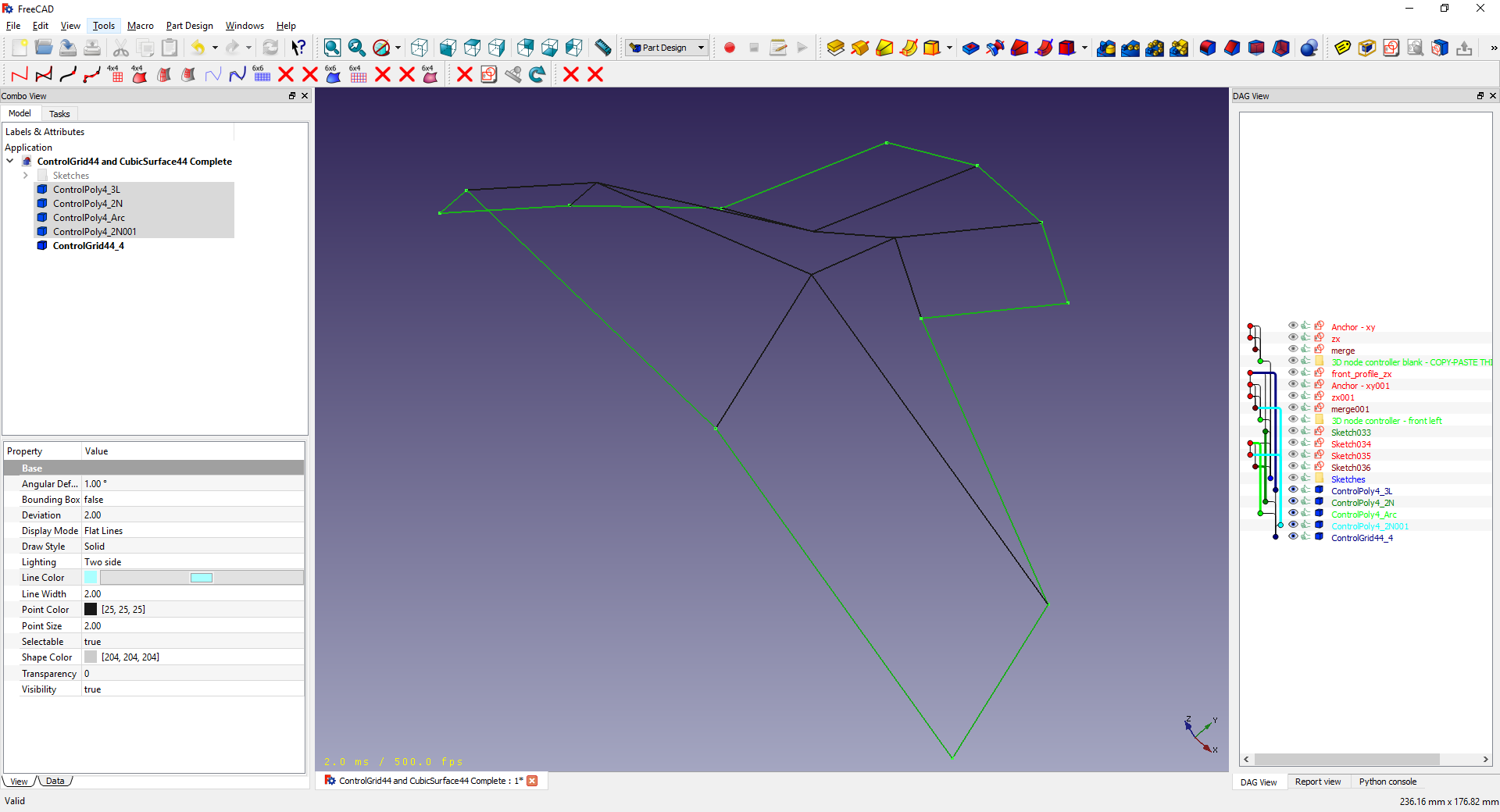The width and height of the screenshot is (1500, 812).
Task: Click the Shape Color gray swatch
Action: pyautogui.click(x=91, y=657)
